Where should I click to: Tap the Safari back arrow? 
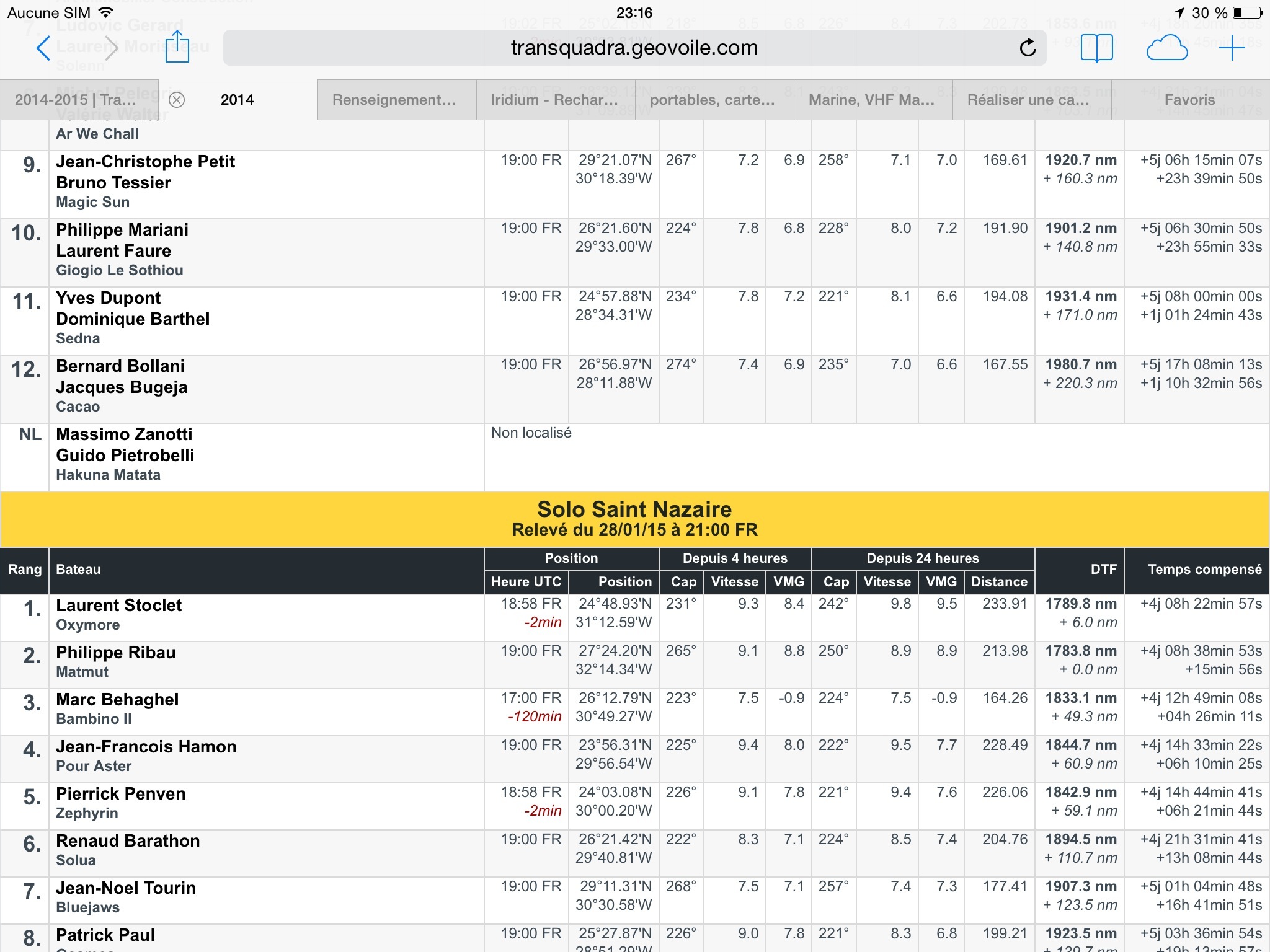(x=43, y=48)
